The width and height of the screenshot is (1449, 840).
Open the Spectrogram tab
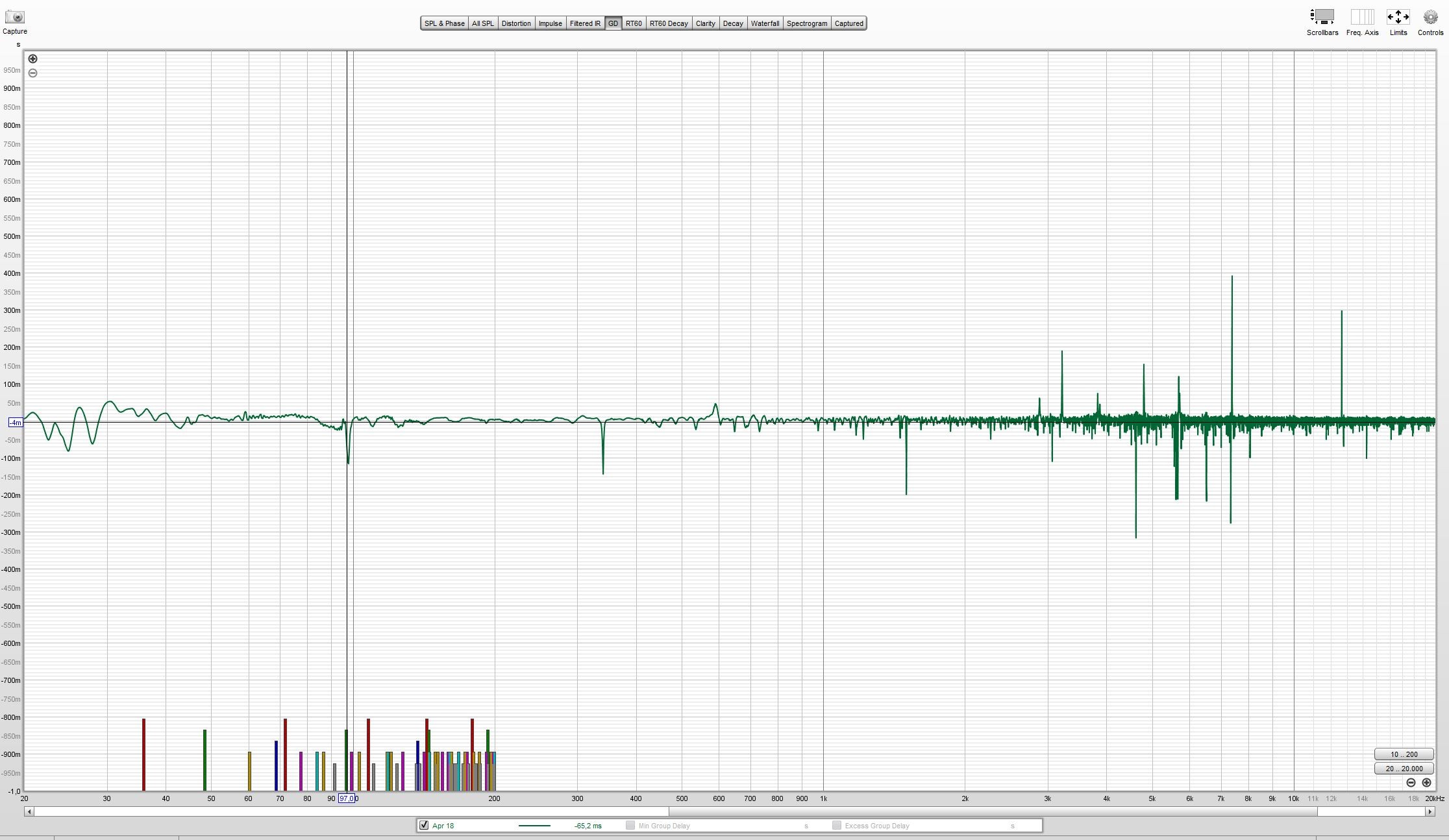[x=806, y=23]
